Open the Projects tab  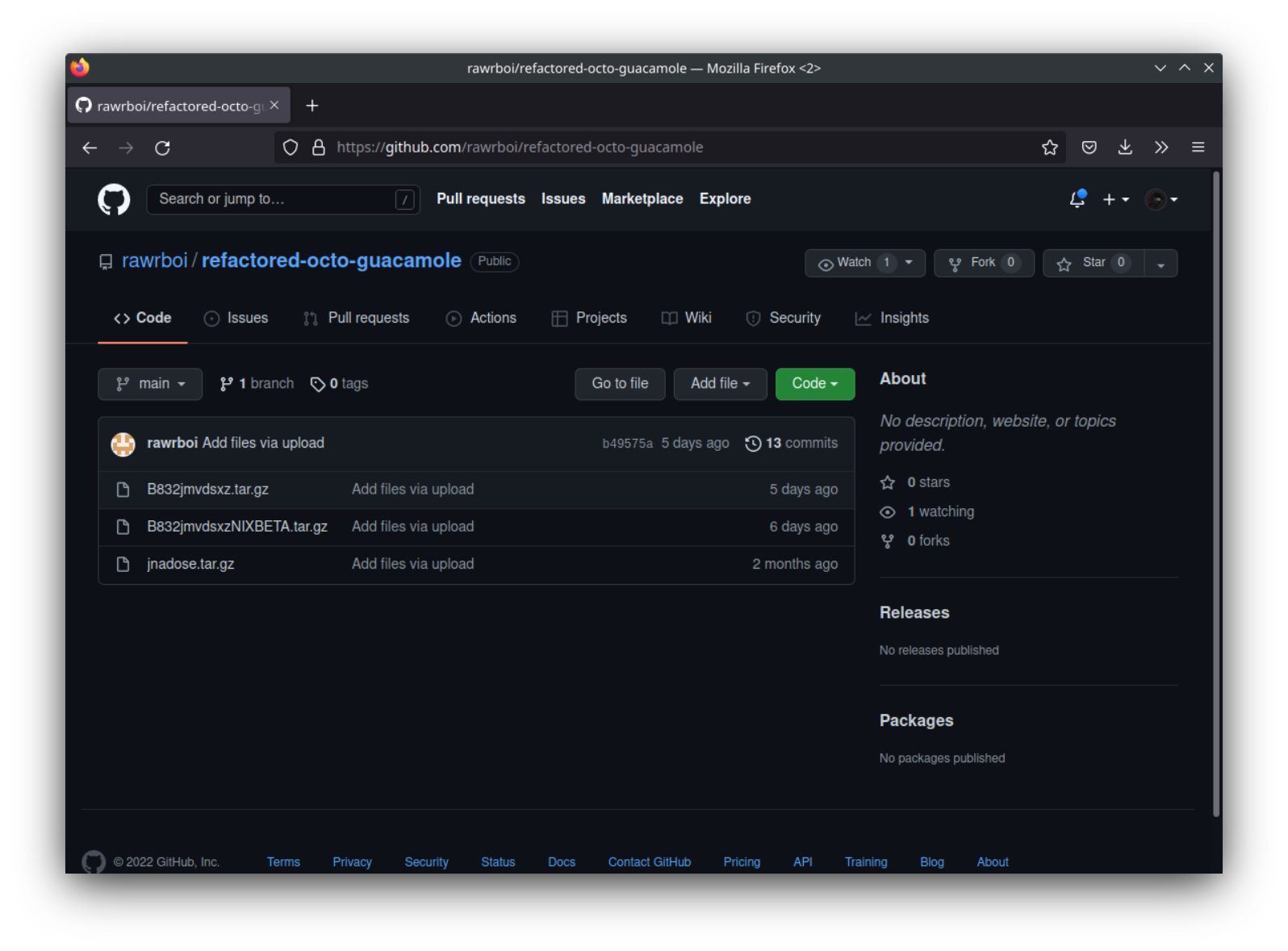(x=590, y=318)
